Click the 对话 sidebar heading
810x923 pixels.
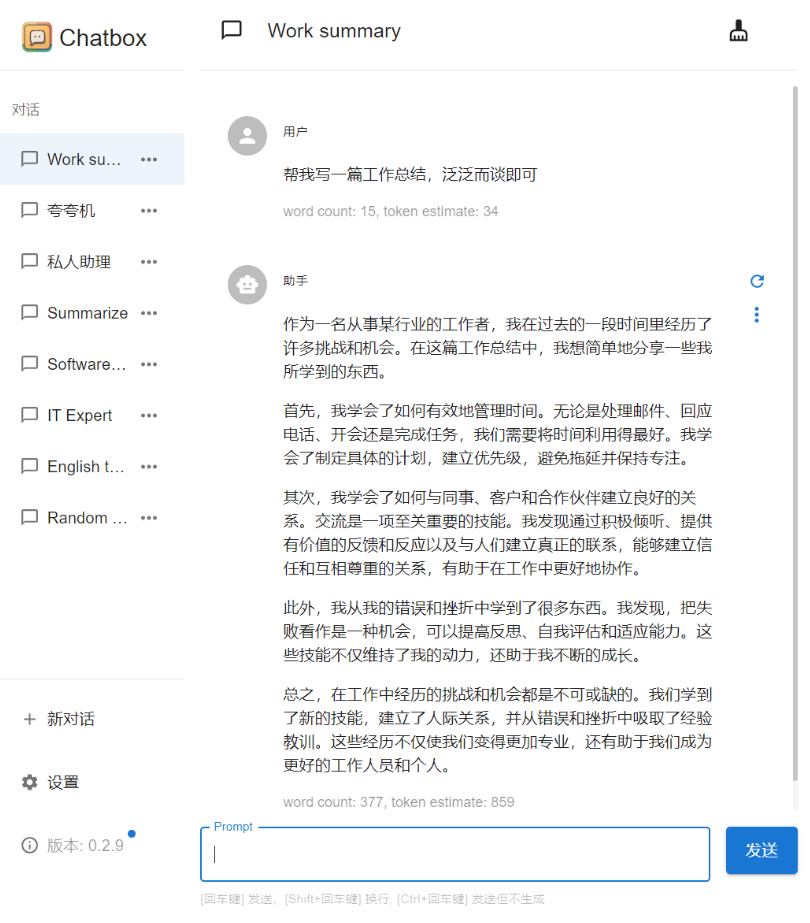click(25, 109)
